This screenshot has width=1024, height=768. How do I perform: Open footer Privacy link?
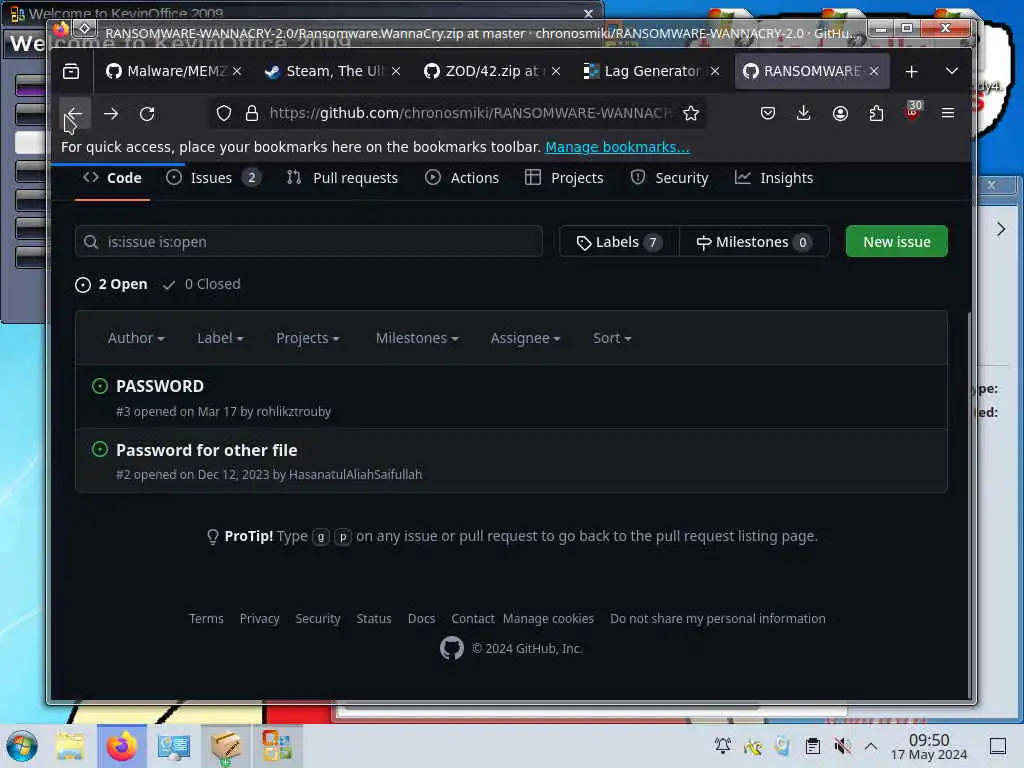point(259,618)
